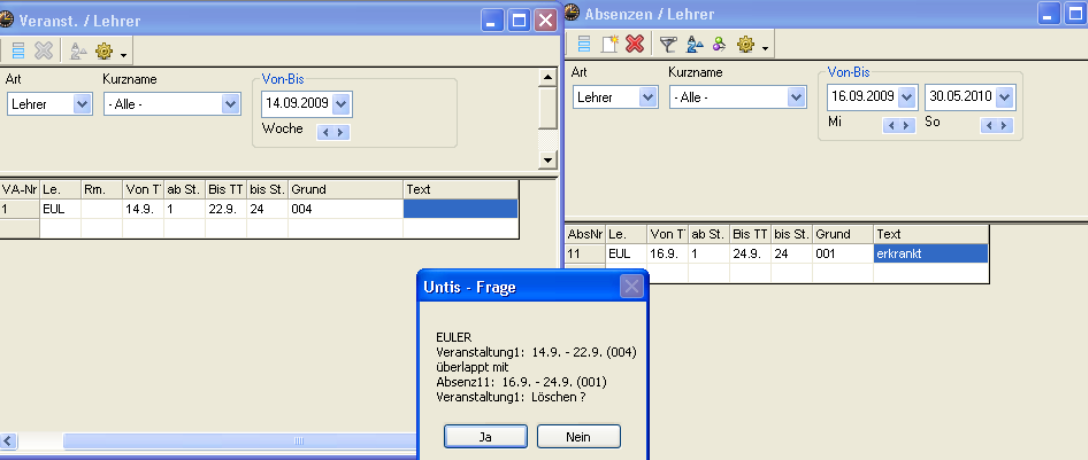Click the gear settings icon in Veranst. toolbar
This screenshot has height=460, width=1088.
pos(104,51)
